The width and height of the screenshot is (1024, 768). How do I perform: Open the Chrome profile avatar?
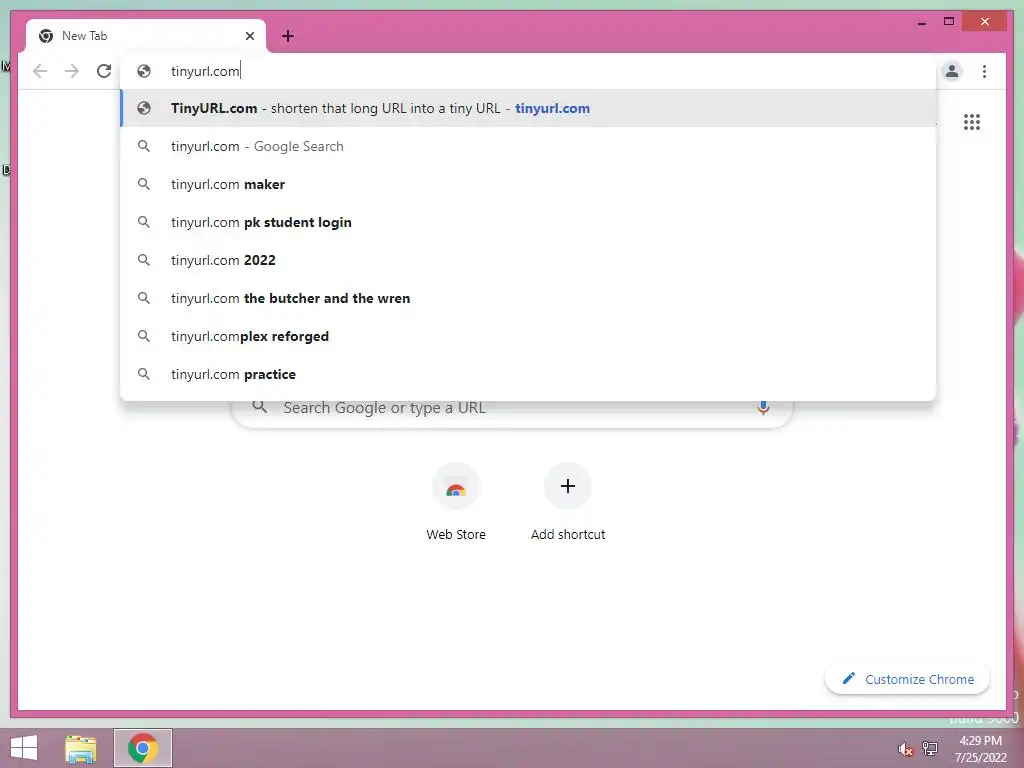pyautogui.click(x=952, y=71)
